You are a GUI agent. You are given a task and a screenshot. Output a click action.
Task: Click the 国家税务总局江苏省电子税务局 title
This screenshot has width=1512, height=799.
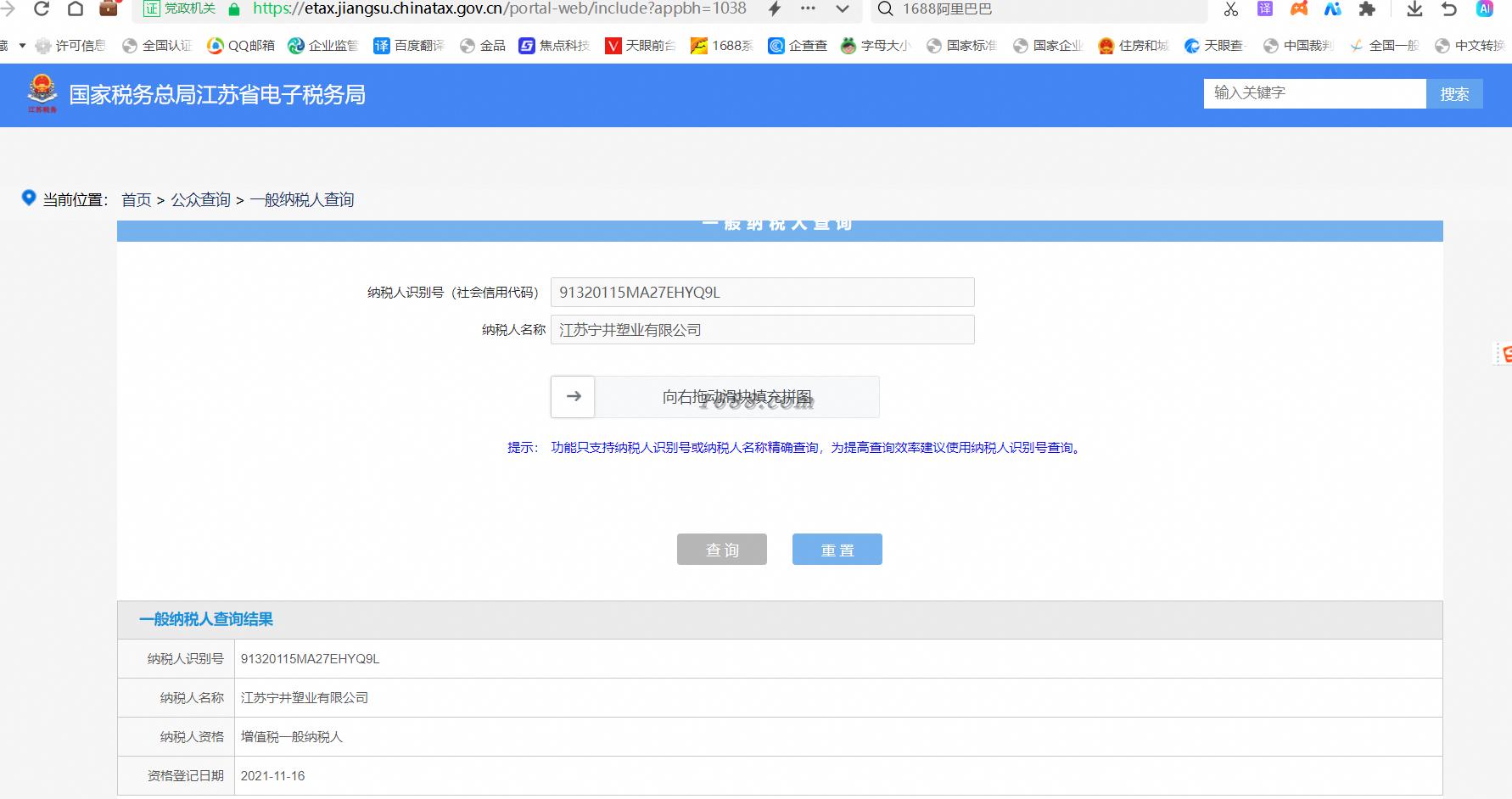click(x=217, y=94)
